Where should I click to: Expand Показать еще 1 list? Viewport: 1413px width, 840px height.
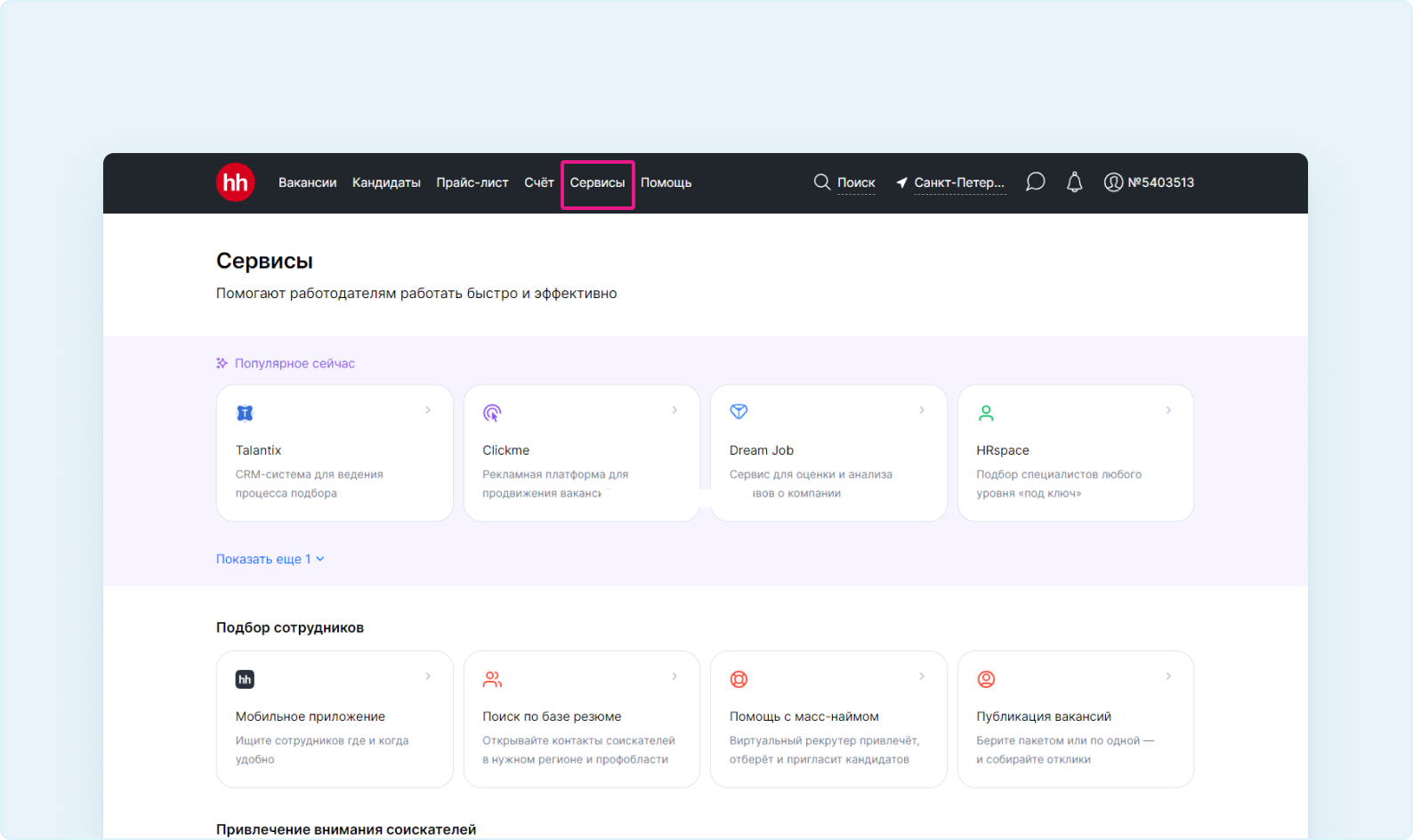click(270, 559)
